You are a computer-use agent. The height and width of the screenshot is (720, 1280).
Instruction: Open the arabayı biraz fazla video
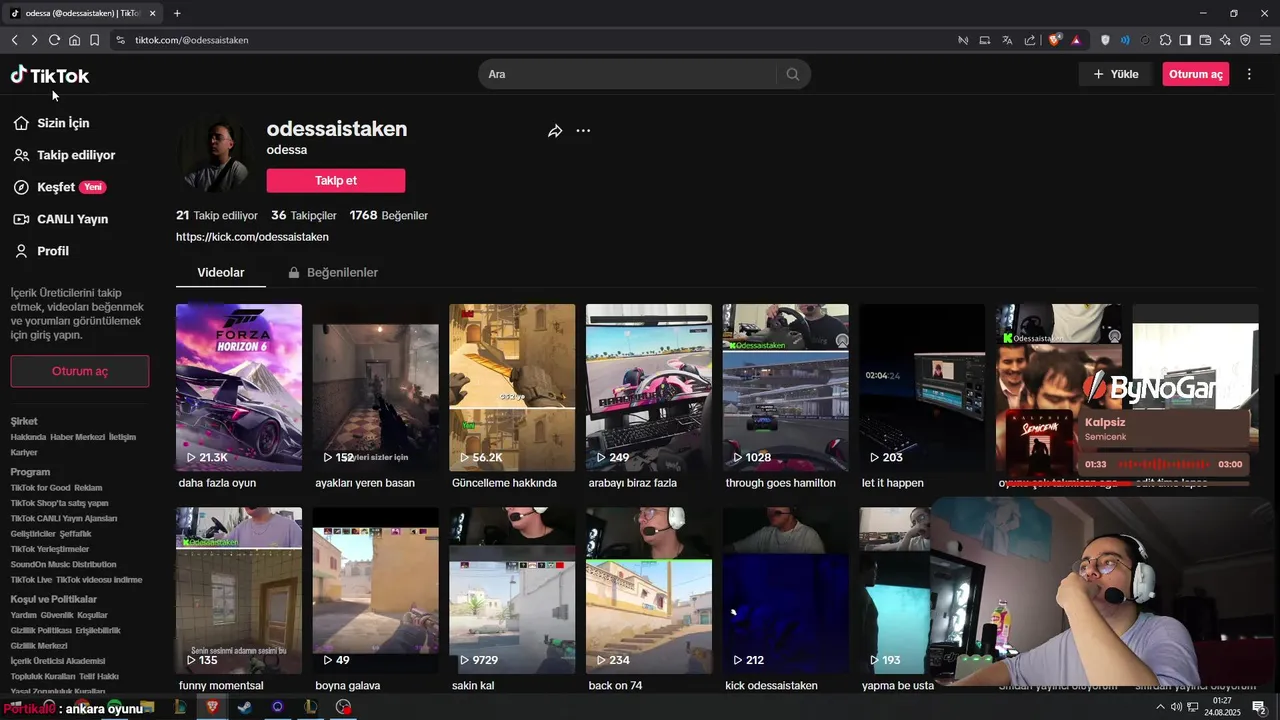tap(649, 387)
